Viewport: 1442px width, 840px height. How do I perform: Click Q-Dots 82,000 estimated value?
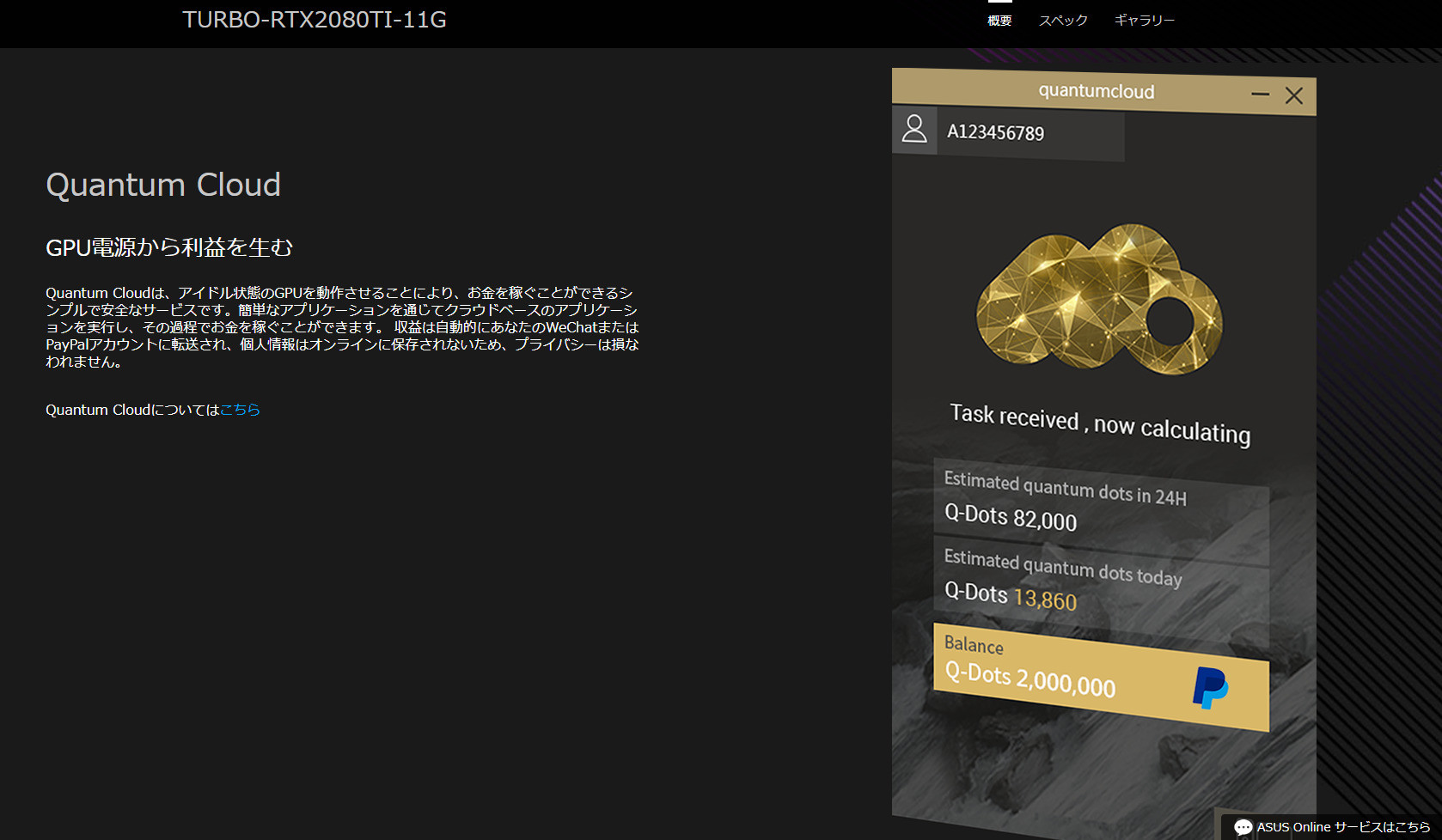(x=1011, y=517)
